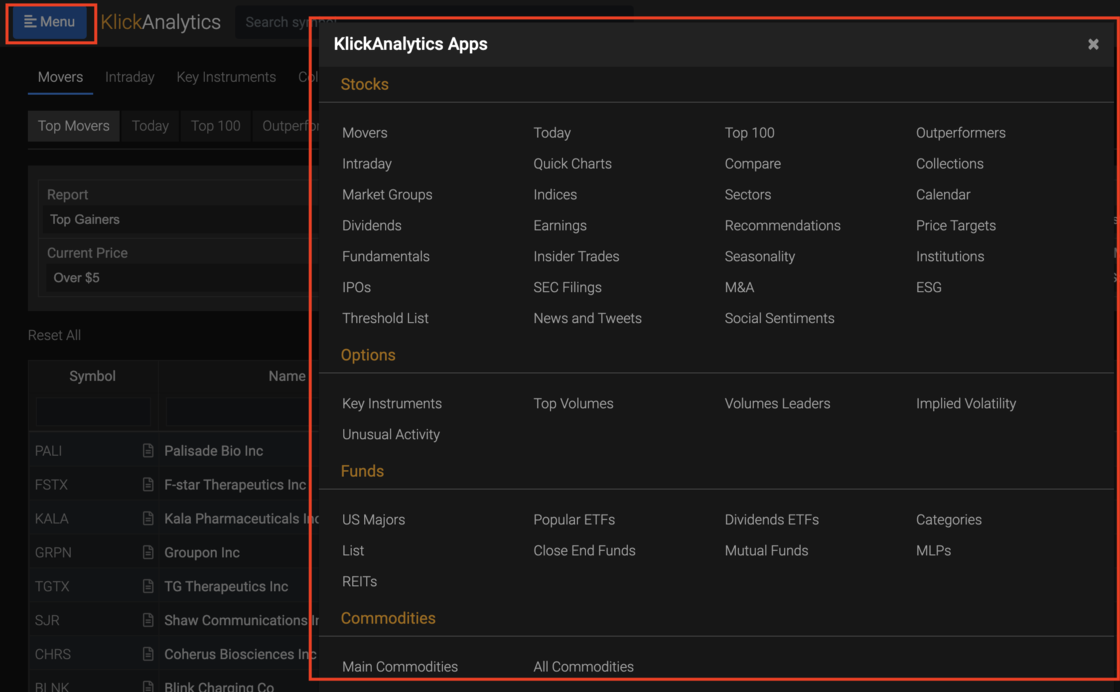Open M&A app link
This screenshot has width=1120, height=692.
point(739,287)
